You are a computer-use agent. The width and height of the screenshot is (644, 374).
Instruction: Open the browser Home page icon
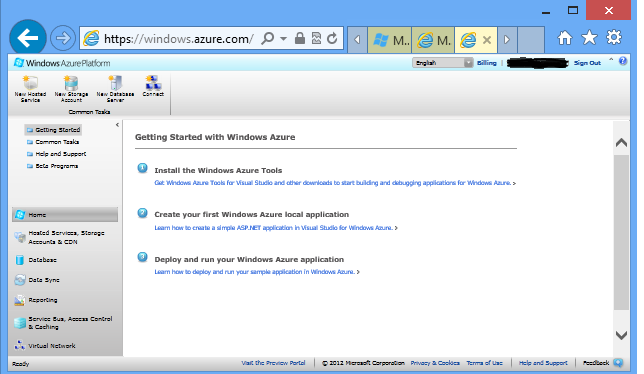pos(565,38)
